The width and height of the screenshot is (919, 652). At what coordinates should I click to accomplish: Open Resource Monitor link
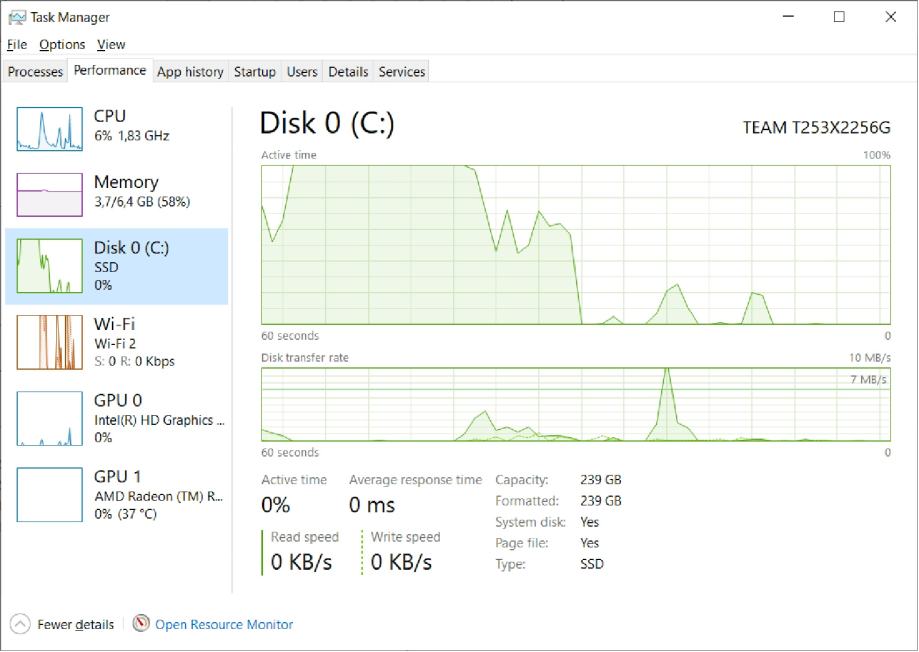pyautogui.click(x=224, y=624)
